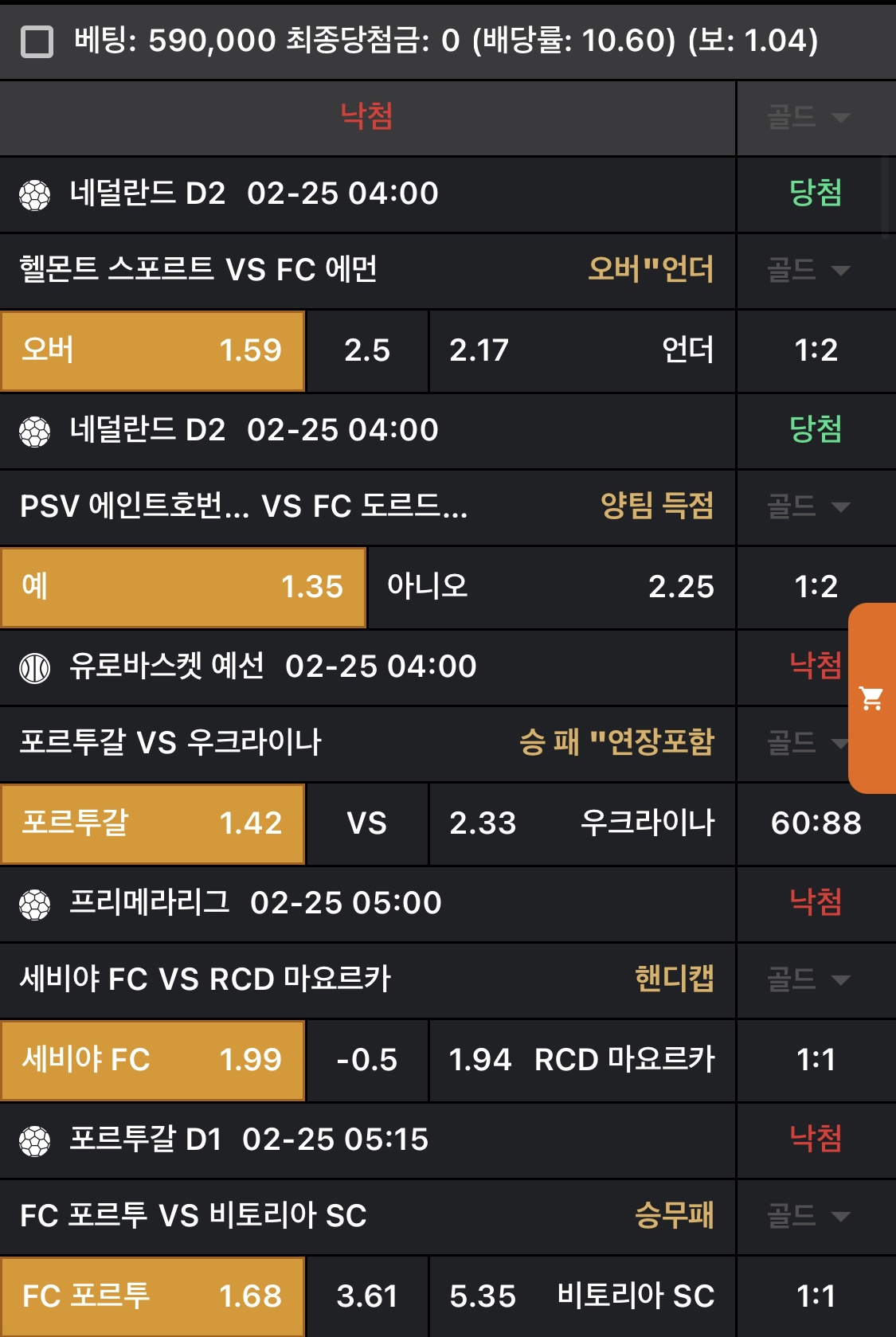Choose the 아니오 2.25 option
The image size is (896, 1337).
click(x=550, y=587)
